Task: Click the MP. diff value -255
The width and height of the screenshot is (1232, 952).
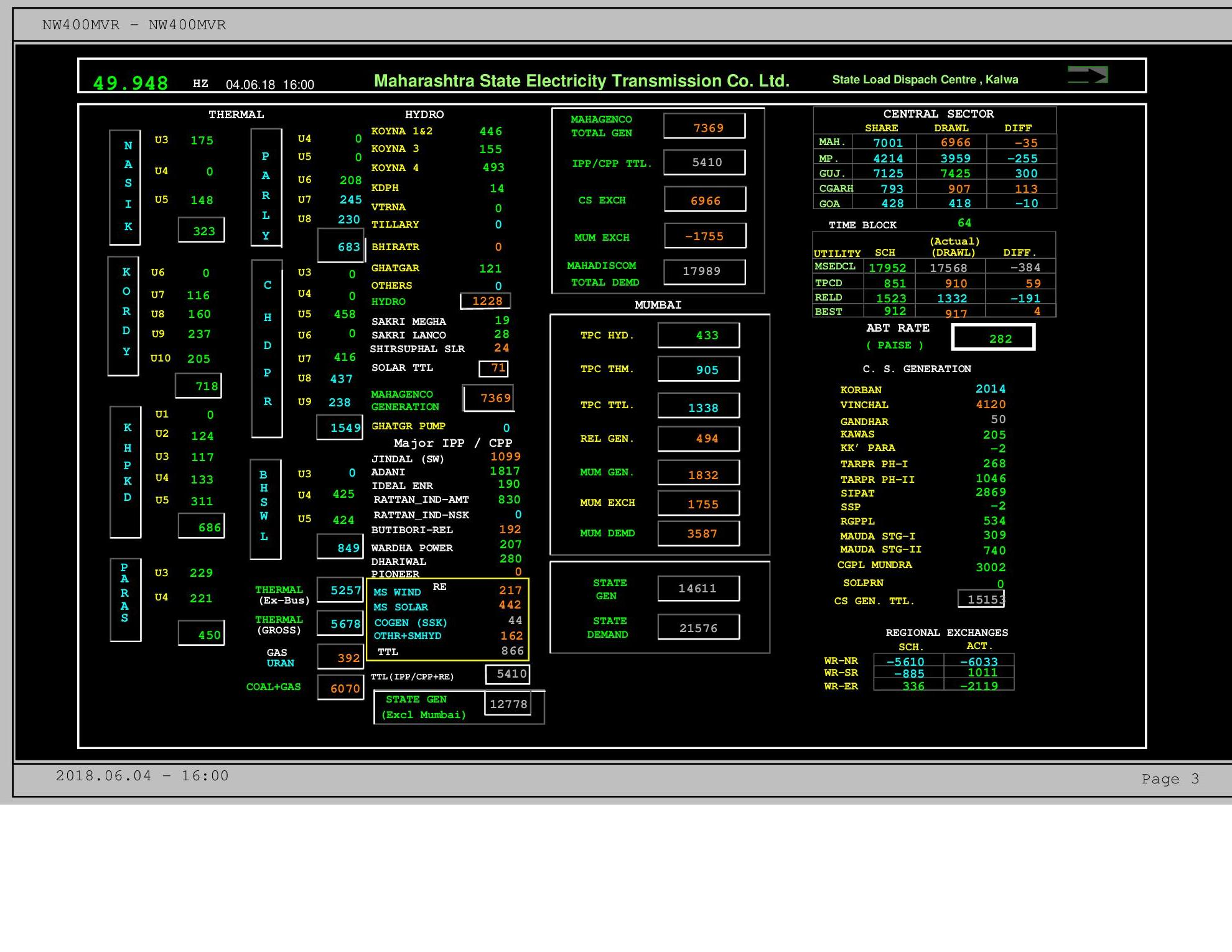Action: (x=1022, y=159)
